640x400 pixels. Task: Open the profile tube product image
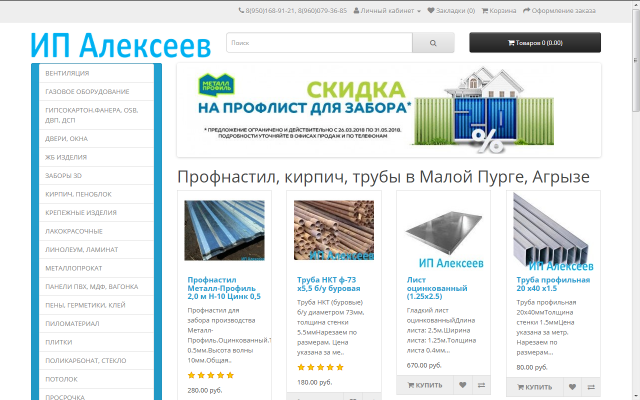pyautogui.click(x=553, y=232)
